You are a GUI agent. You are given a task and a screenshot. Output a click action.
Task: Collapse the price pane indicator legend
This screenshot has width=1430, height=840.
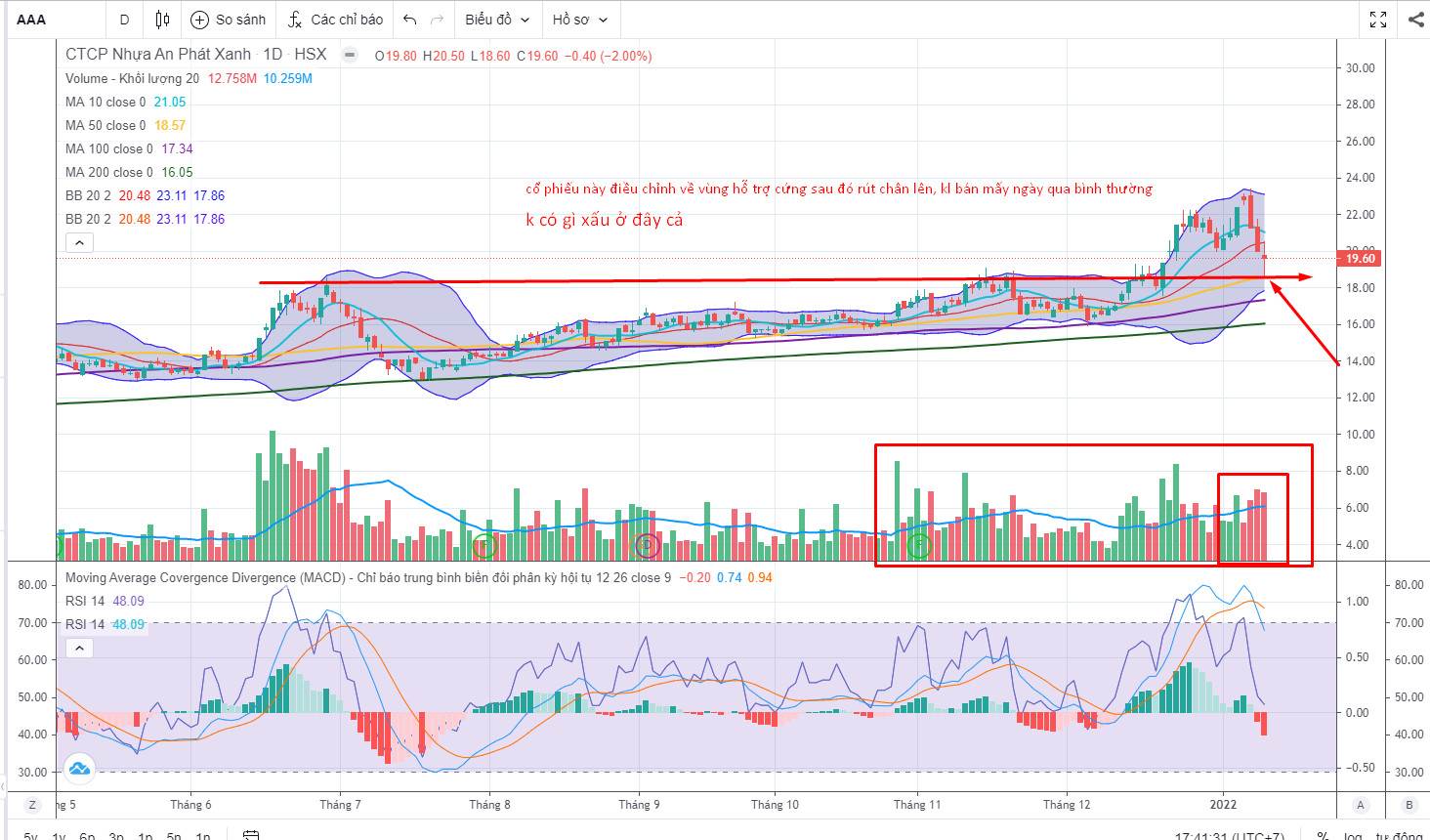pyautogui.click(x=79, y=242)
